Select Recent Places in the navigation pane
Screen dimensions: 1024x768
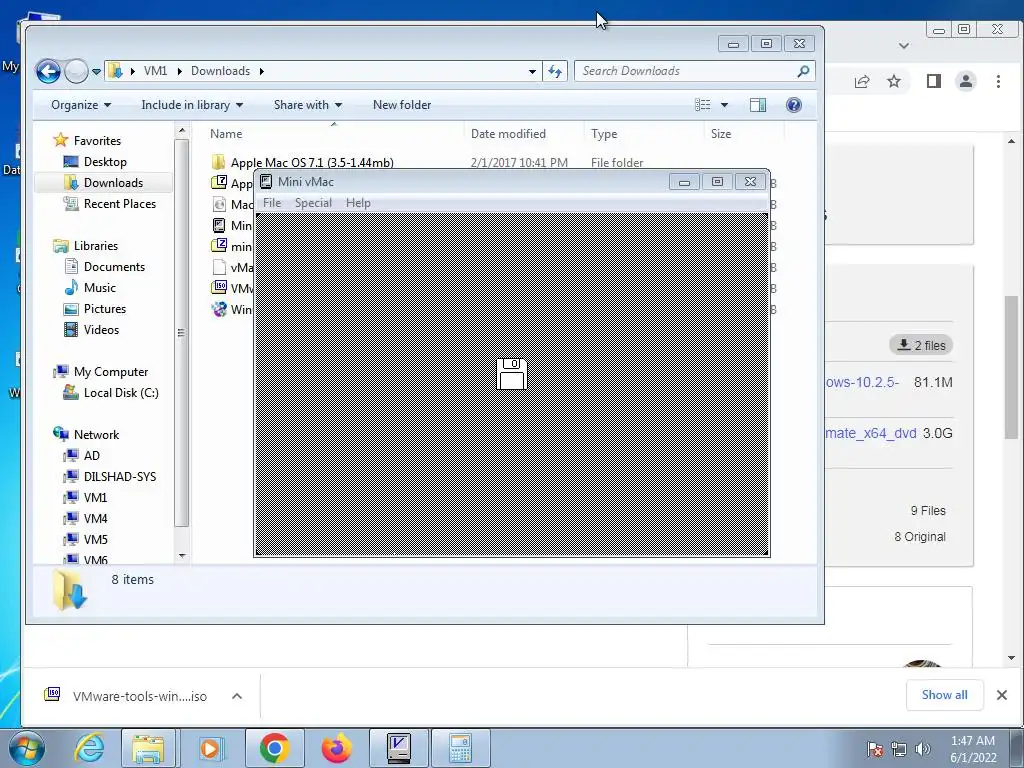coord(119,204)
